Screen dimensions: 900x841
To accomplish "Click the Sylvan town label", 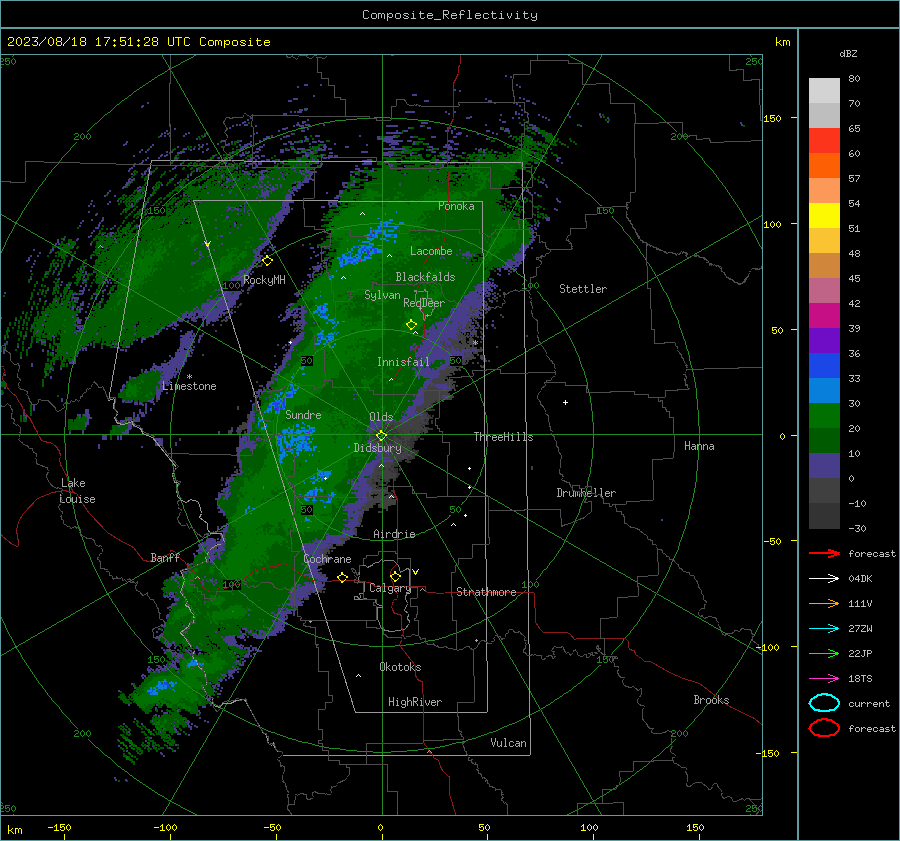I will tap(382, 295).
